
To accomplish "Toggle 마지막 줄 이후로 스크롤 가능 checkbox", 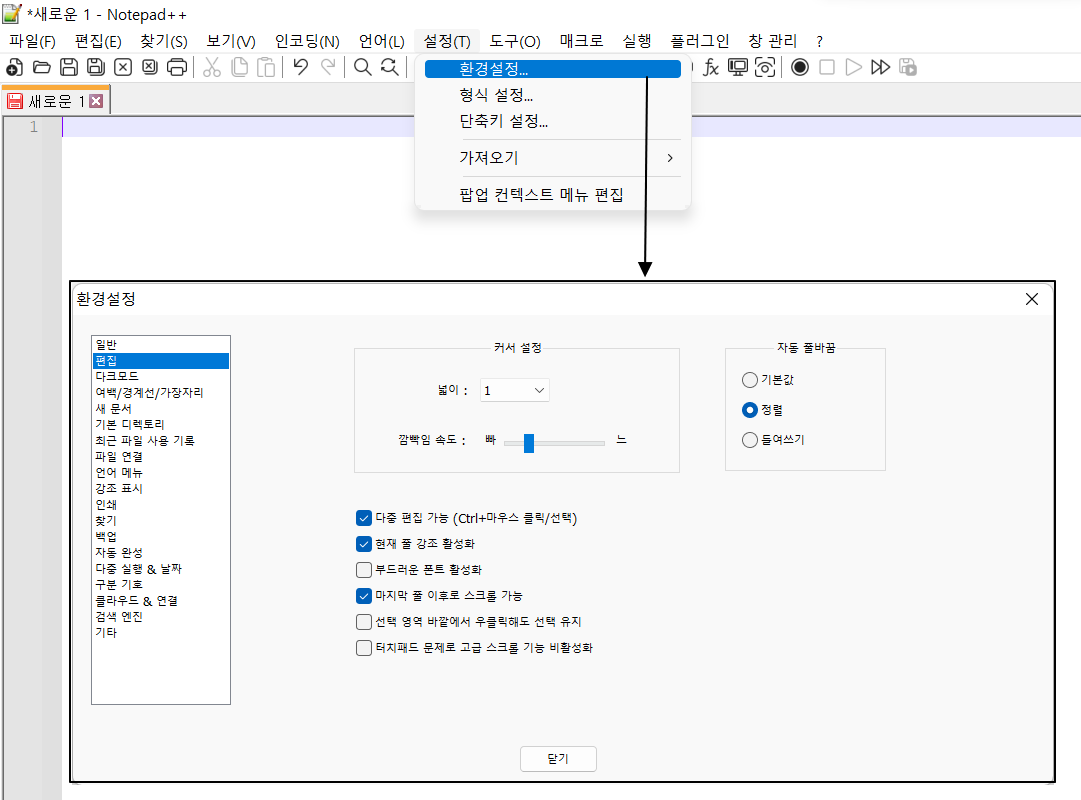I will click(364, 596).
